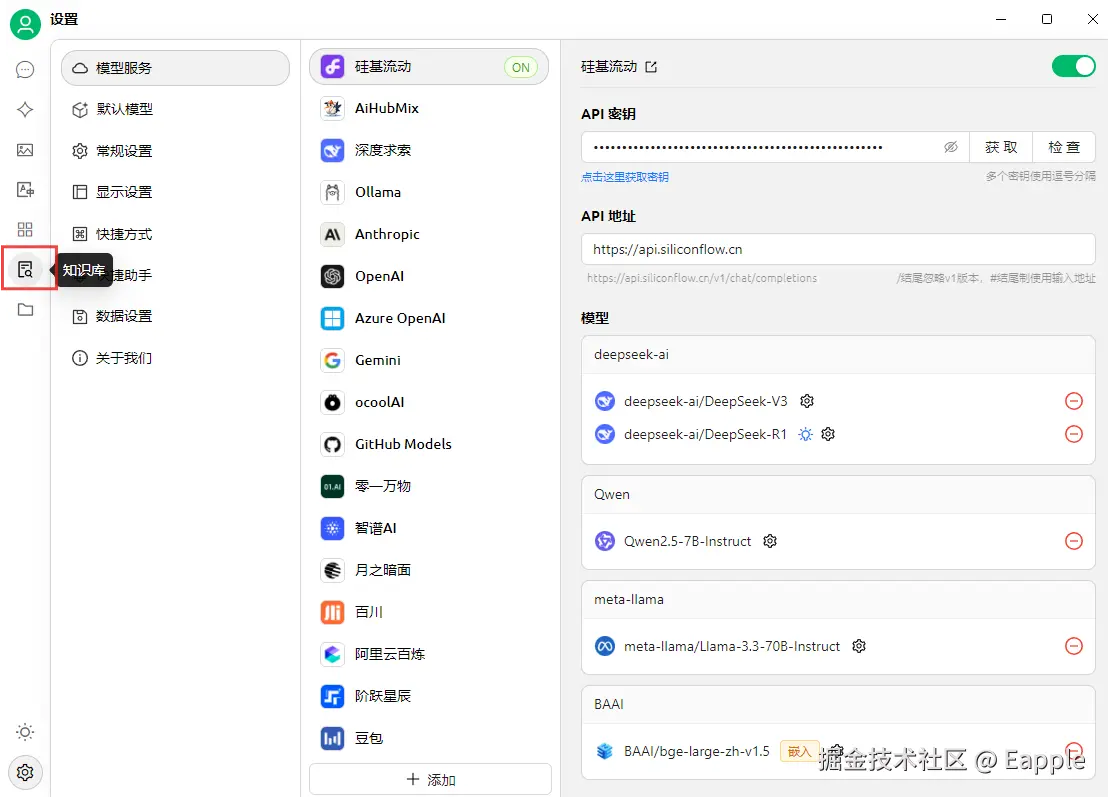
Task: Remove deepseek-ai/DeepSeek-R1 model
Action: click(1073, 434)
